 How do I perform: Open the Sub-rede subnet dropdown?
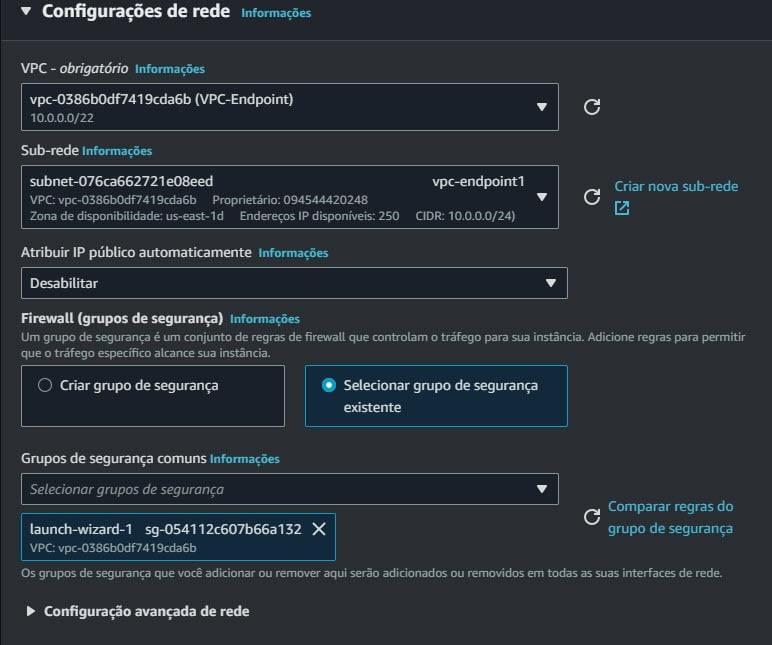coord(290,197)
